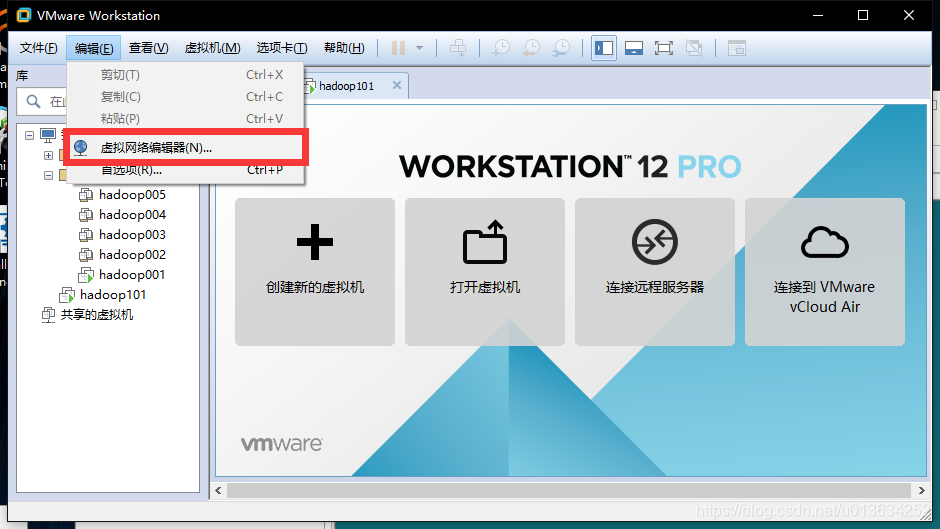Image resolution: width=940 pixels, height=529 pixels.
Task: Click the pause/suspend toolbar icon
Action: (399, 48)
